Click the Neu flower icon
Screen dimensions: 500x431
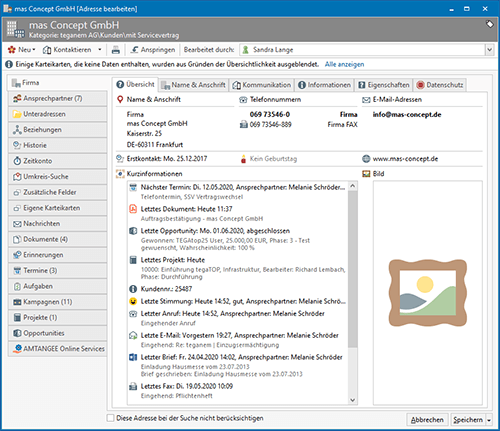(12, 50)
